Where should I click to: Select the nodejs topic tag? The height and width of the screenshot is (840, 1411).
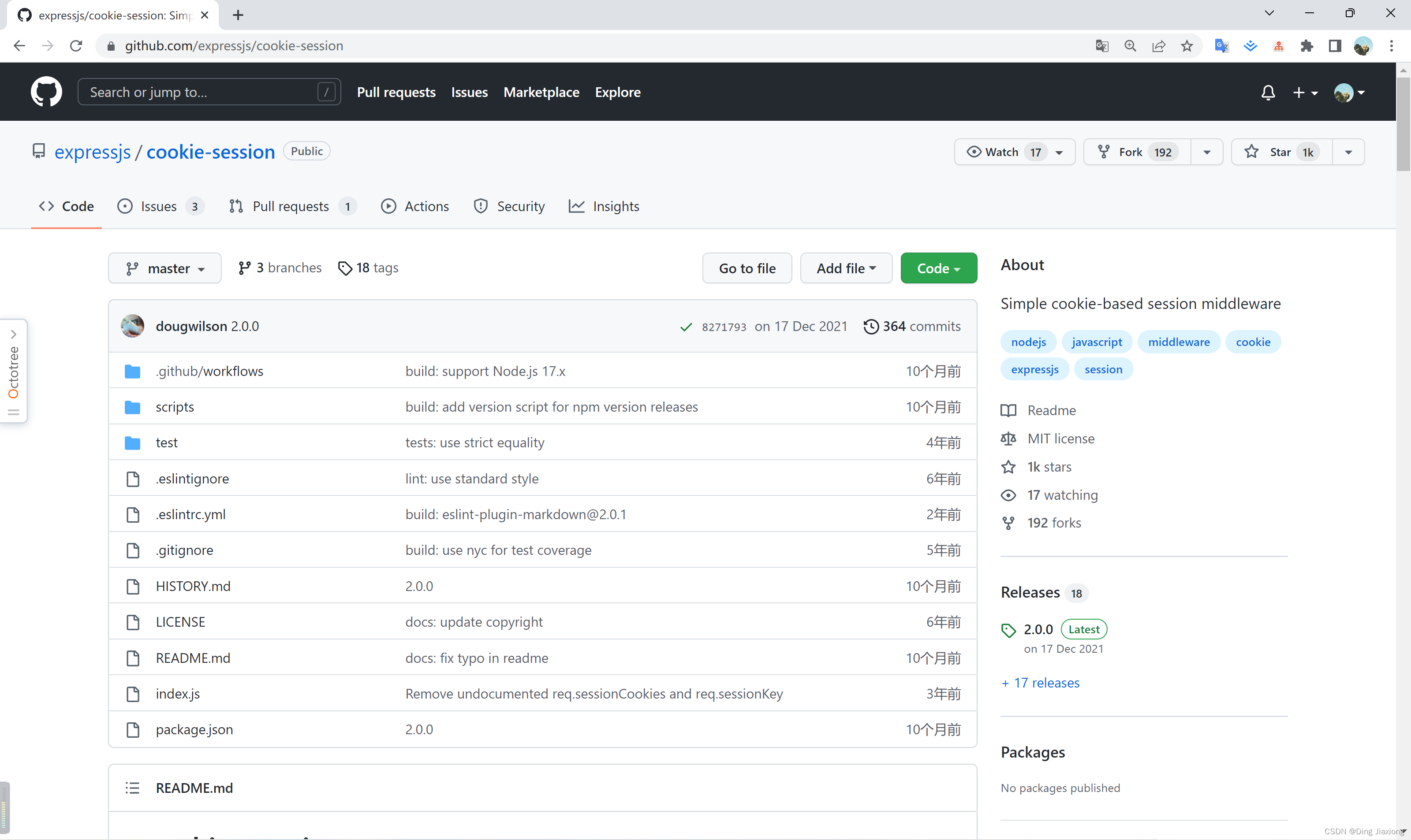[1028, 342]
